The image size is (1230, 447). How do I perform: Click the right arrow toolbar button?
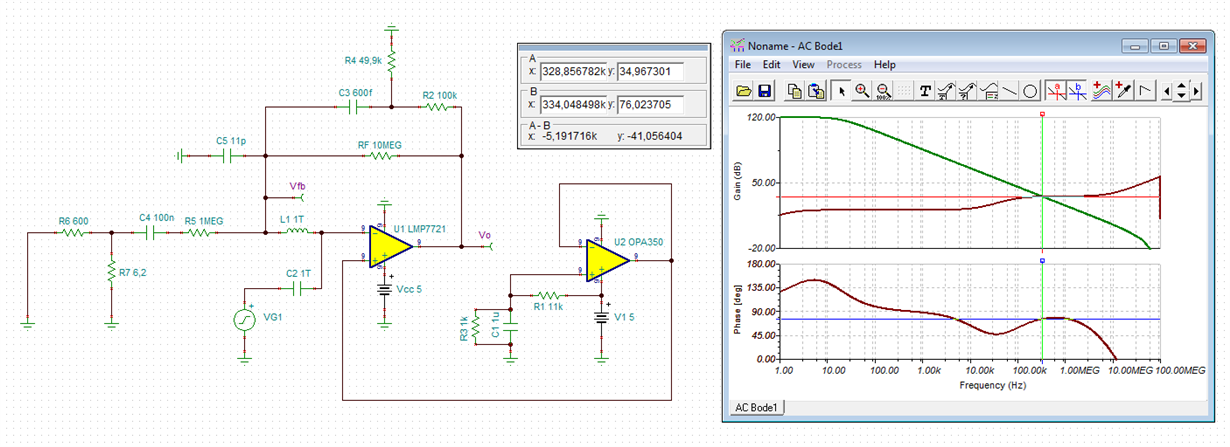(1196, 91)
